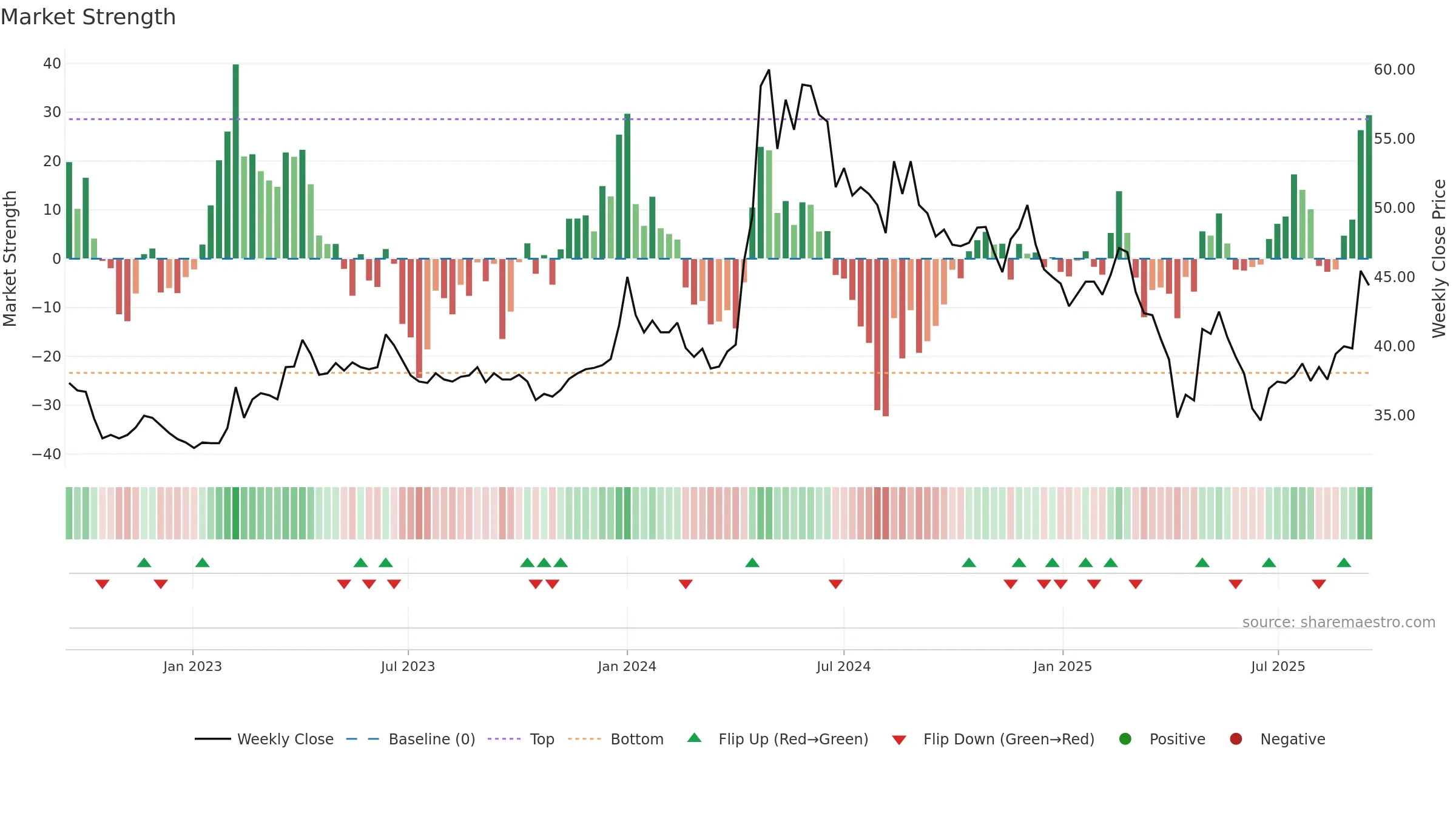This screenshot has height=819, width=1456.
Task: Click the deepest red bar near -32
Action: pyautogui.click(x=886, y=337)
